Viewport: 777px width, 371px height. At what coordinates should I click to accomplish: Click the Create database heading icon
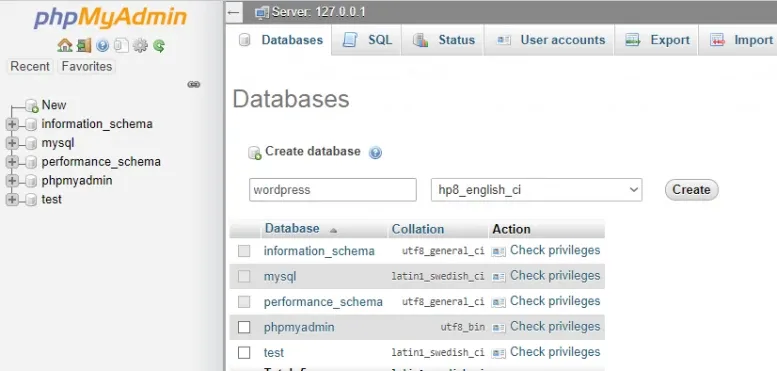(x=255, y=153)
